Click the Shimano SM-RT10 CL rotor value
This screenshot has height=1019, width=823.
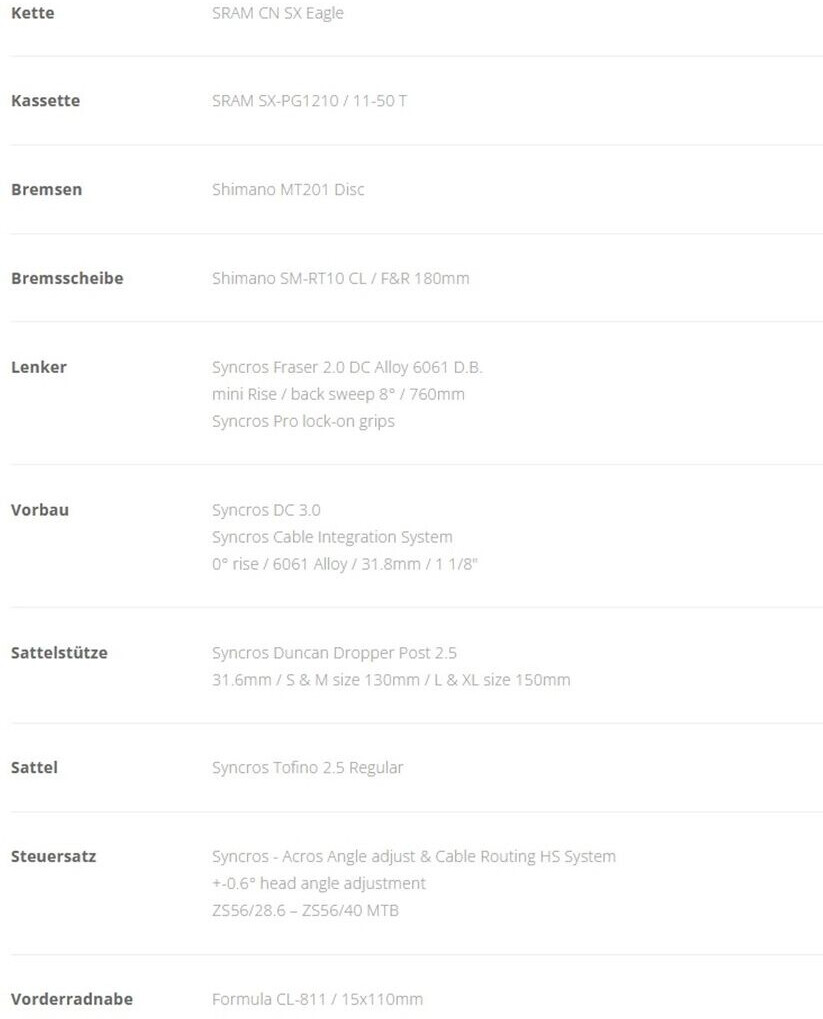(x=340, y=278)
